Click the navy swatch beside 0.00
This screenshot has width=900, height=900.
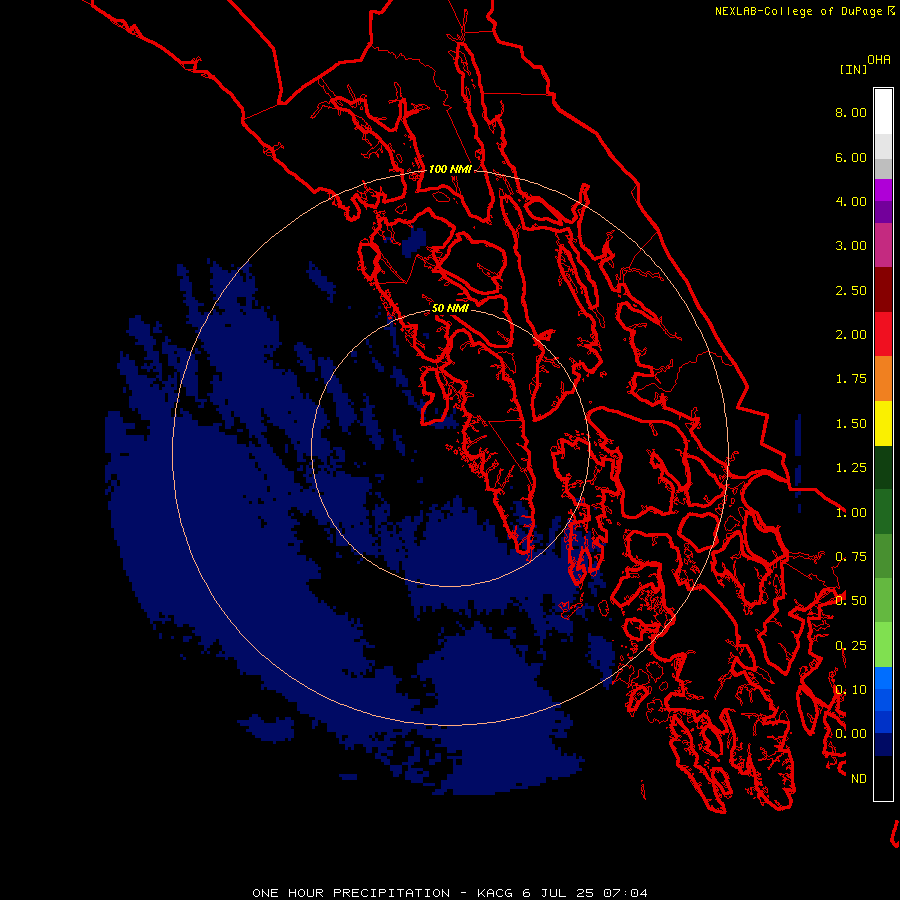[883, 745]
